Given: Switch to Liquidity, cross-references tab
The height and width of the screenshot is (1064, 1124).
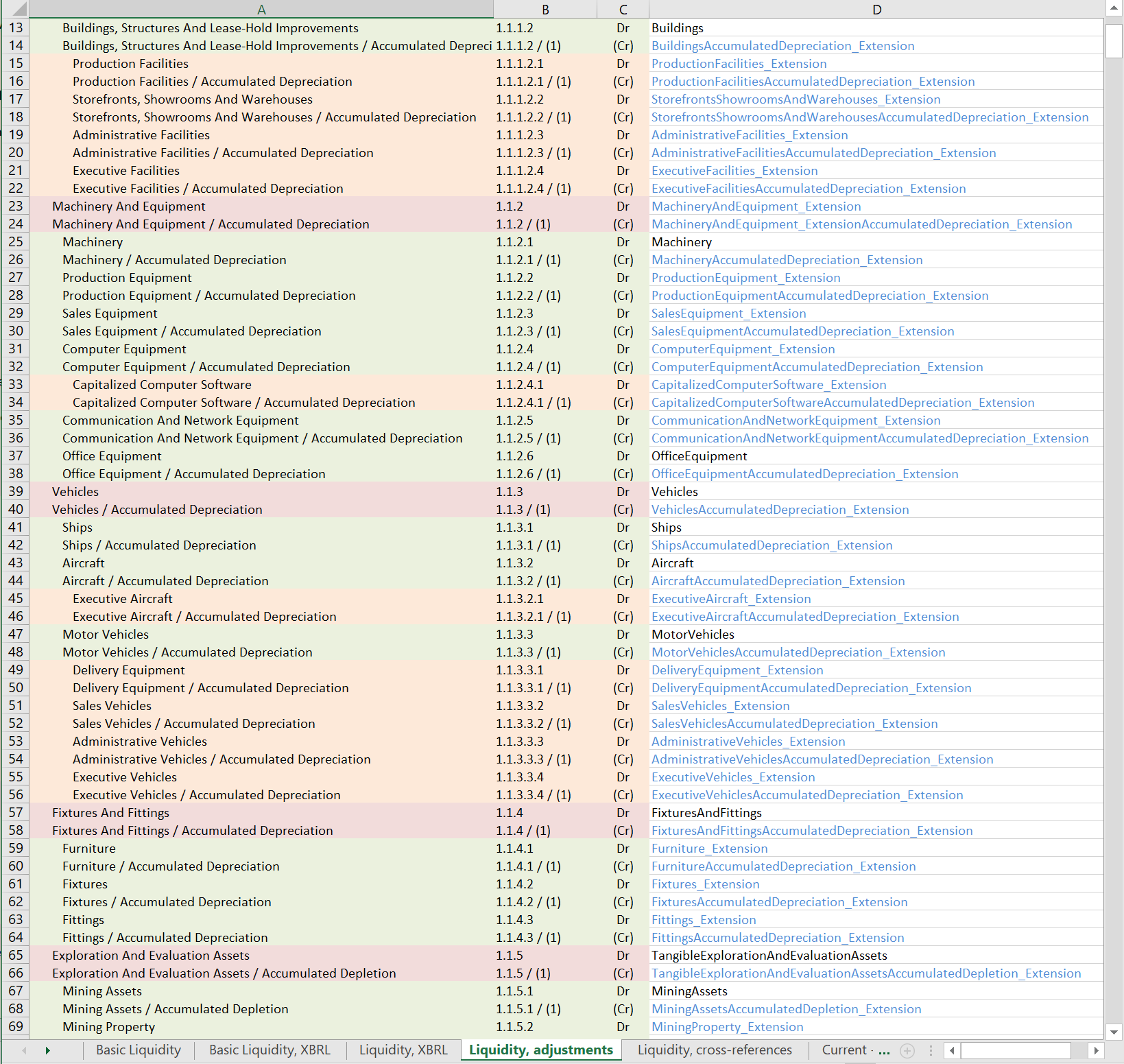Looking at the screenshot, I should click(x=715, y=1050).
